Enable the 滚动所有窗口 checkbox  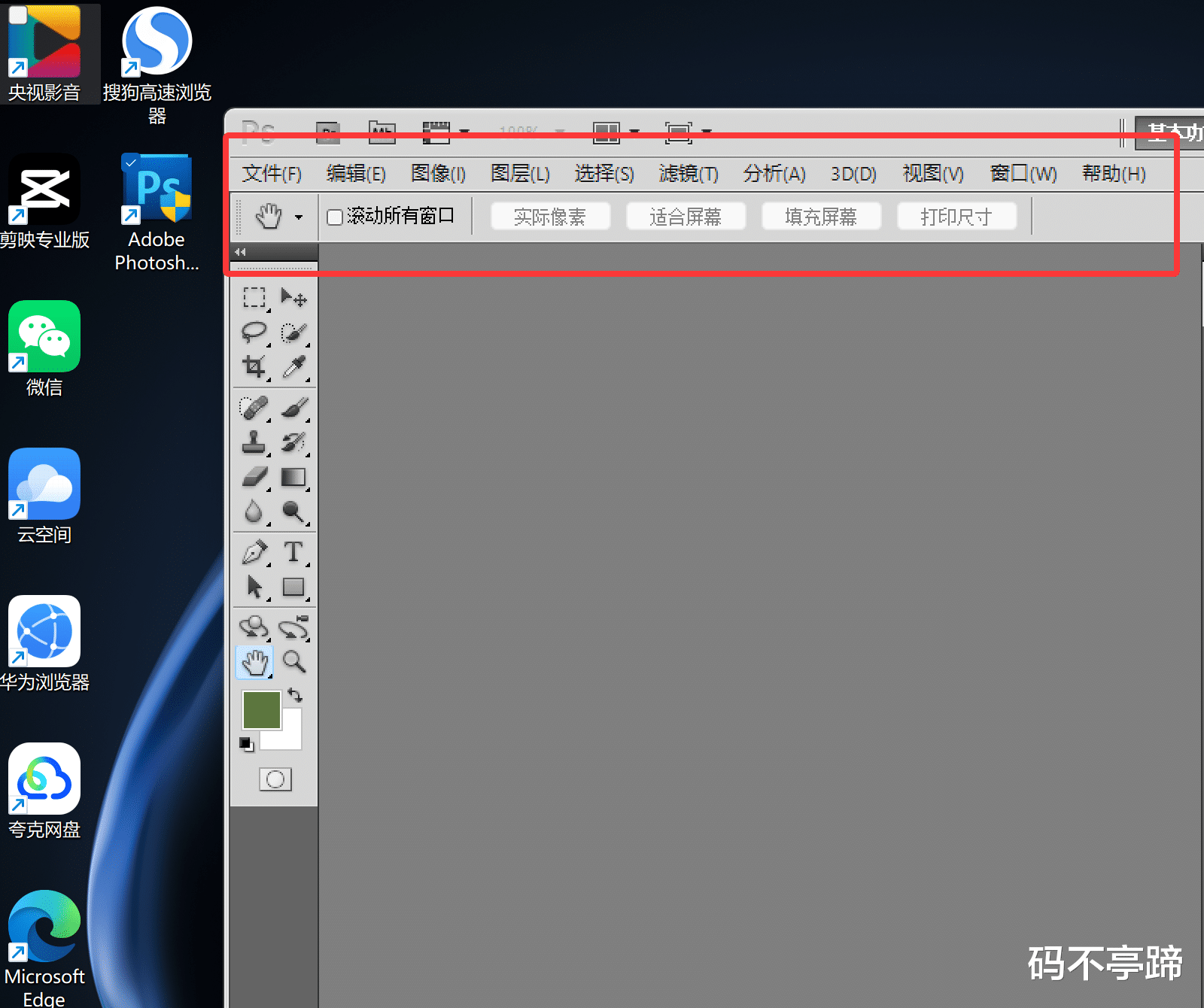(x=335, y=217)
